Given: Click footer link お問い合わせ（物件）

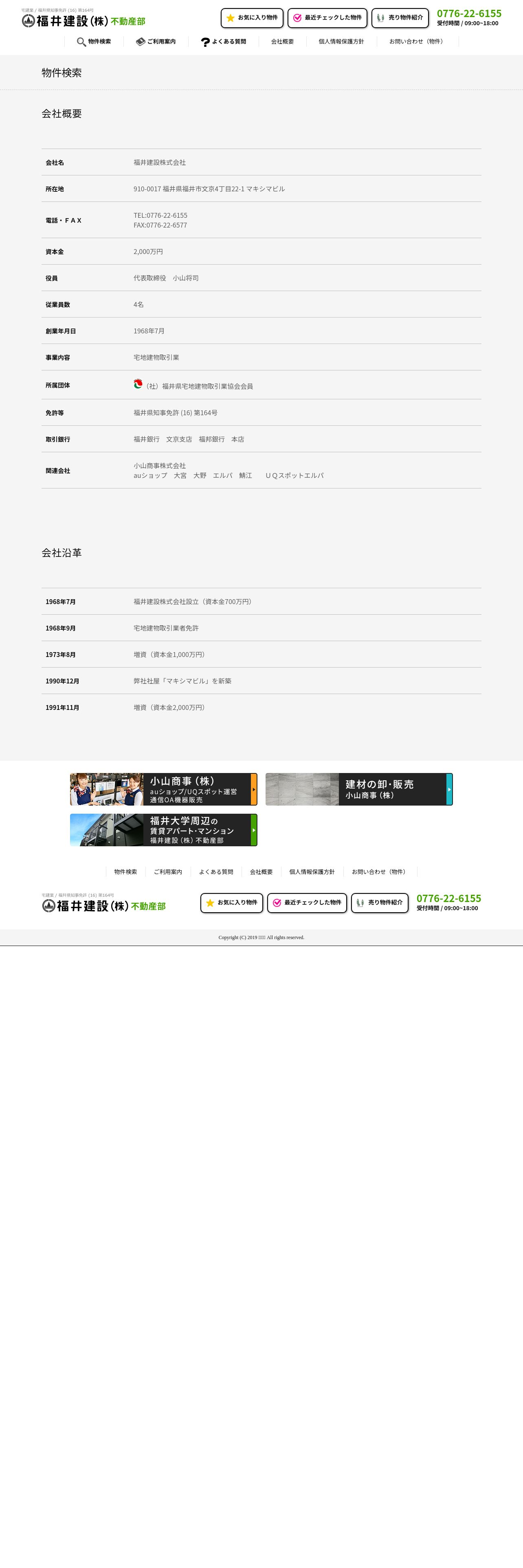Looking at the screenshot, I should coord(380,872).
